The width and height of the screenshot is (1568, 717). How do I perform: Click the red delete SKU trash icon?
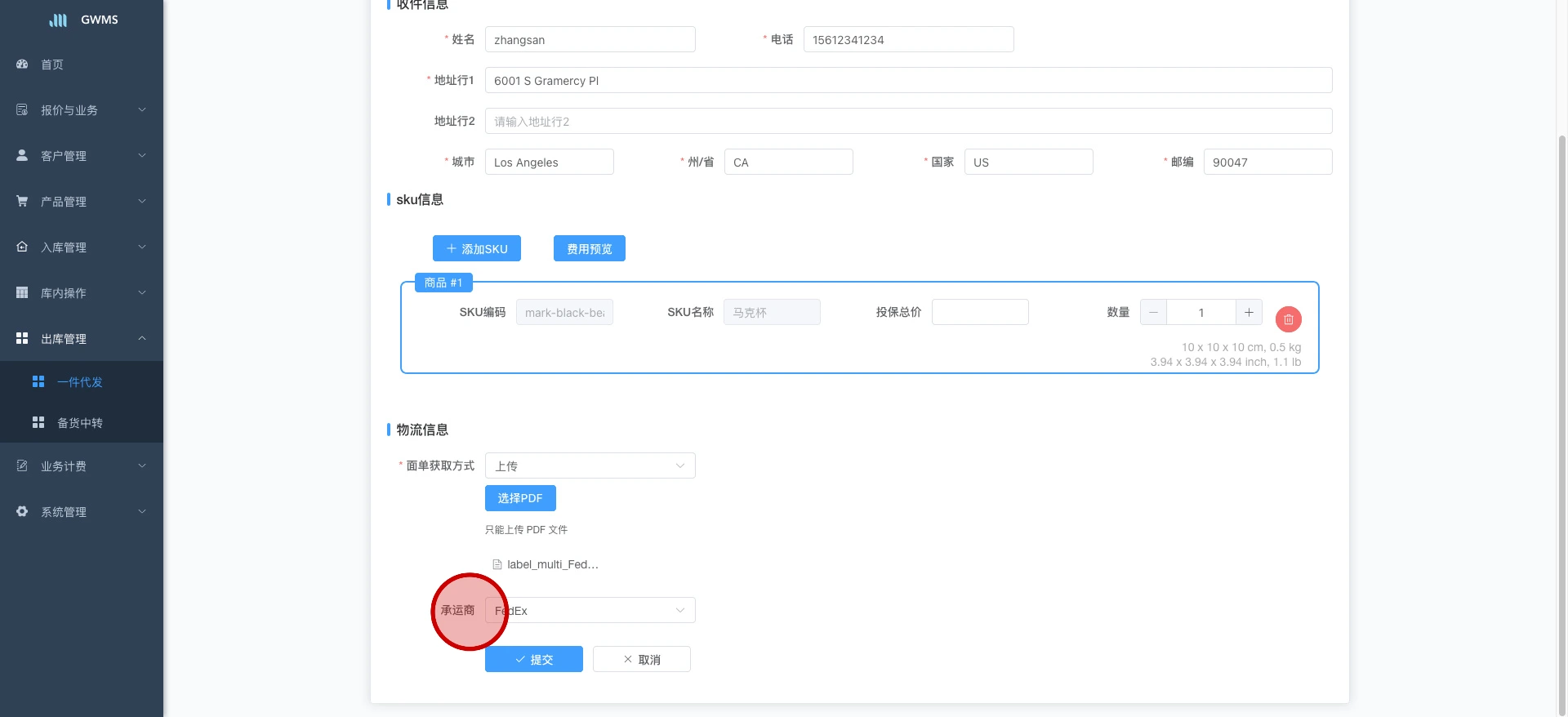1288,319
